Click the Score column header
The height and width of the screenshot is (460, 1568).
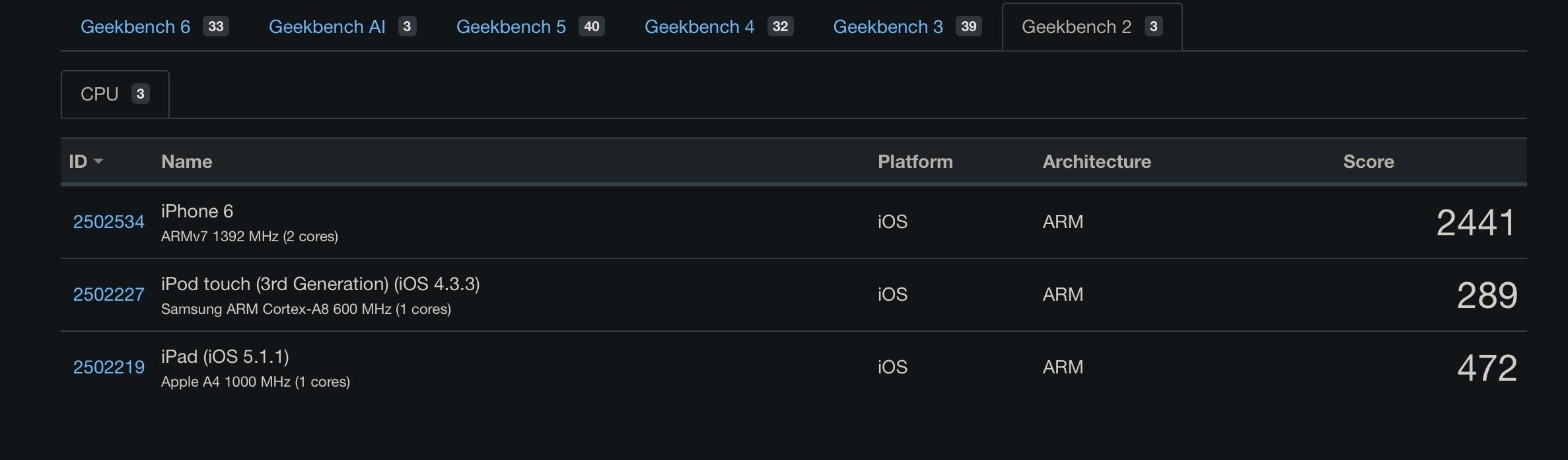[1369, 161]
